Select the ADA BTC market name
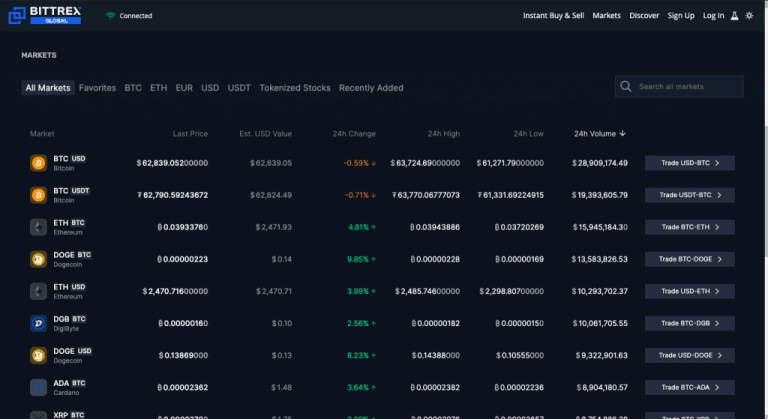 [x=70, y=383]
